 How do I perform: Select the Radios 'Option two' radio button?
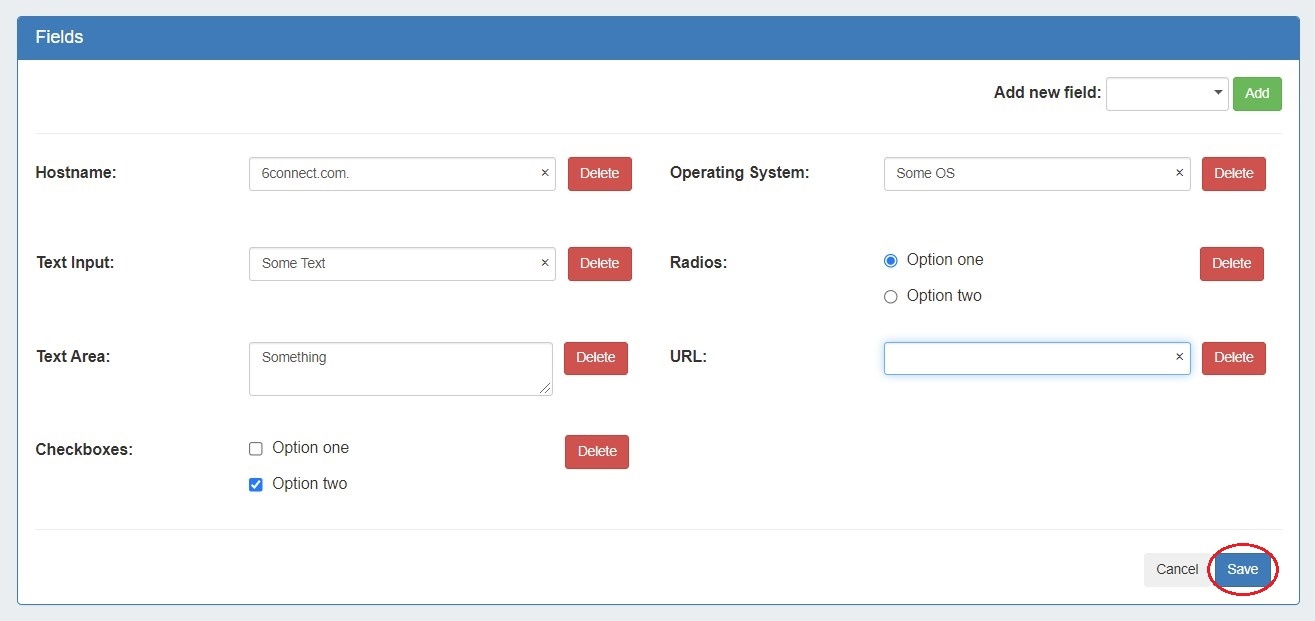(x=891, y=297)
